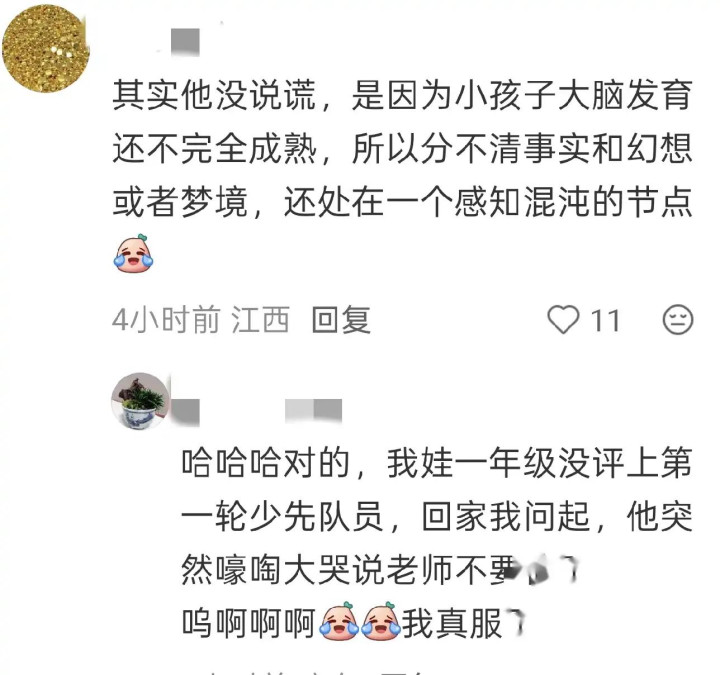Tap the reply line starting 一轮少先队员
This screenshot has height=675, width=720.
tap(436, 516)
